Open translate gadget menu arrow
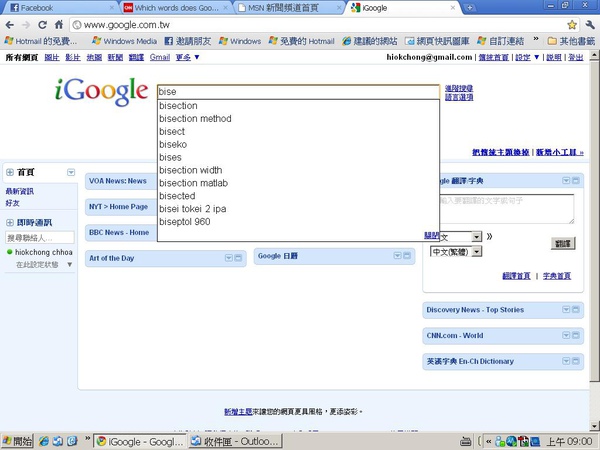 coord(566,181)
